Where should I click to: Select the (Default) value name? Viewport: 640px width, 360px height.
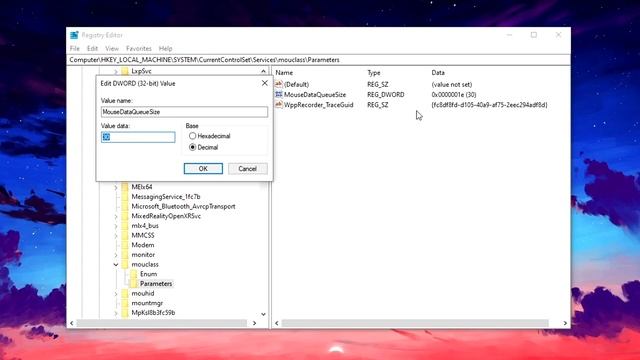coord(296,84)
